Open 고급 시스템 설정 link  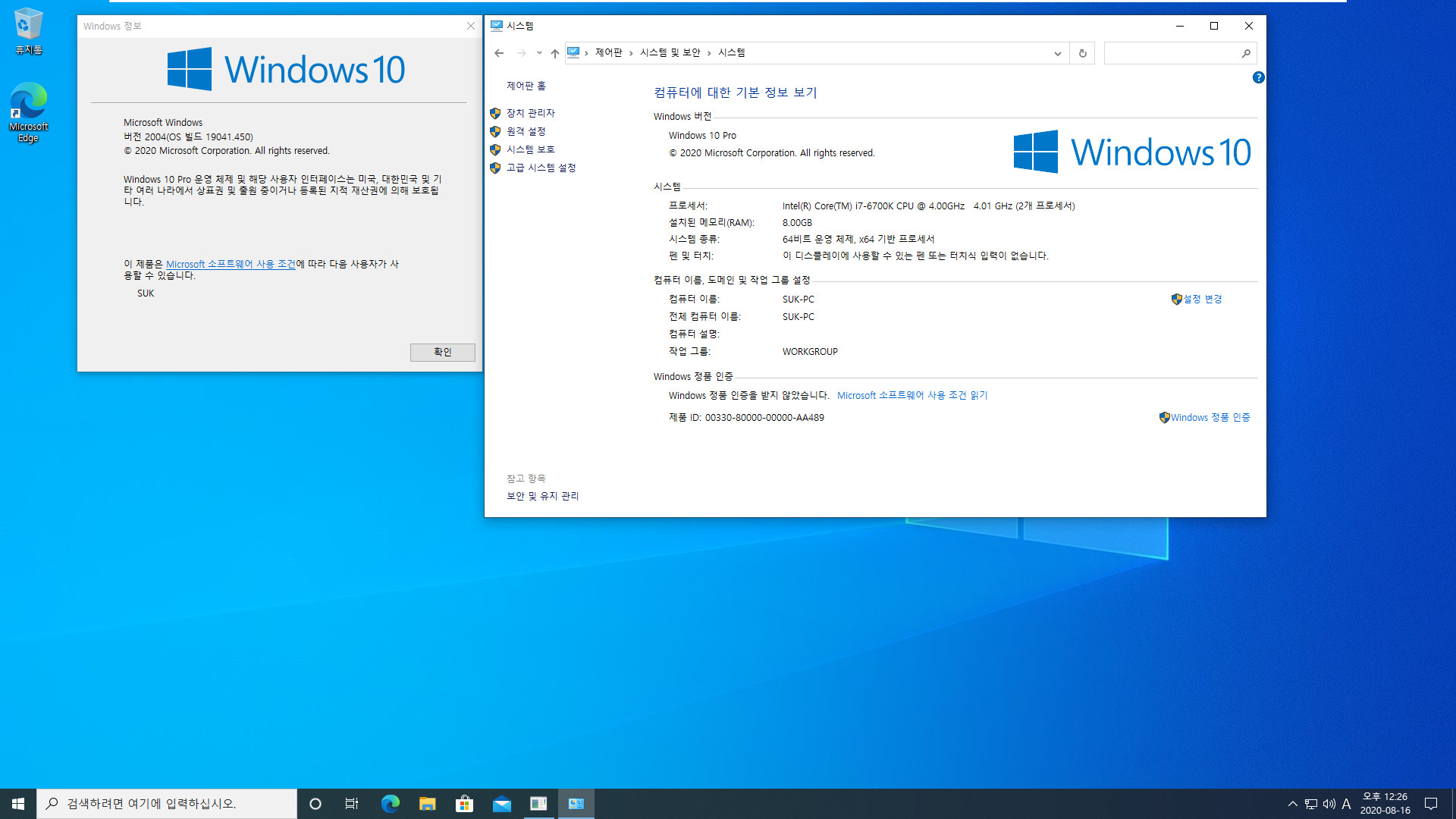click(x=541, y=168)
